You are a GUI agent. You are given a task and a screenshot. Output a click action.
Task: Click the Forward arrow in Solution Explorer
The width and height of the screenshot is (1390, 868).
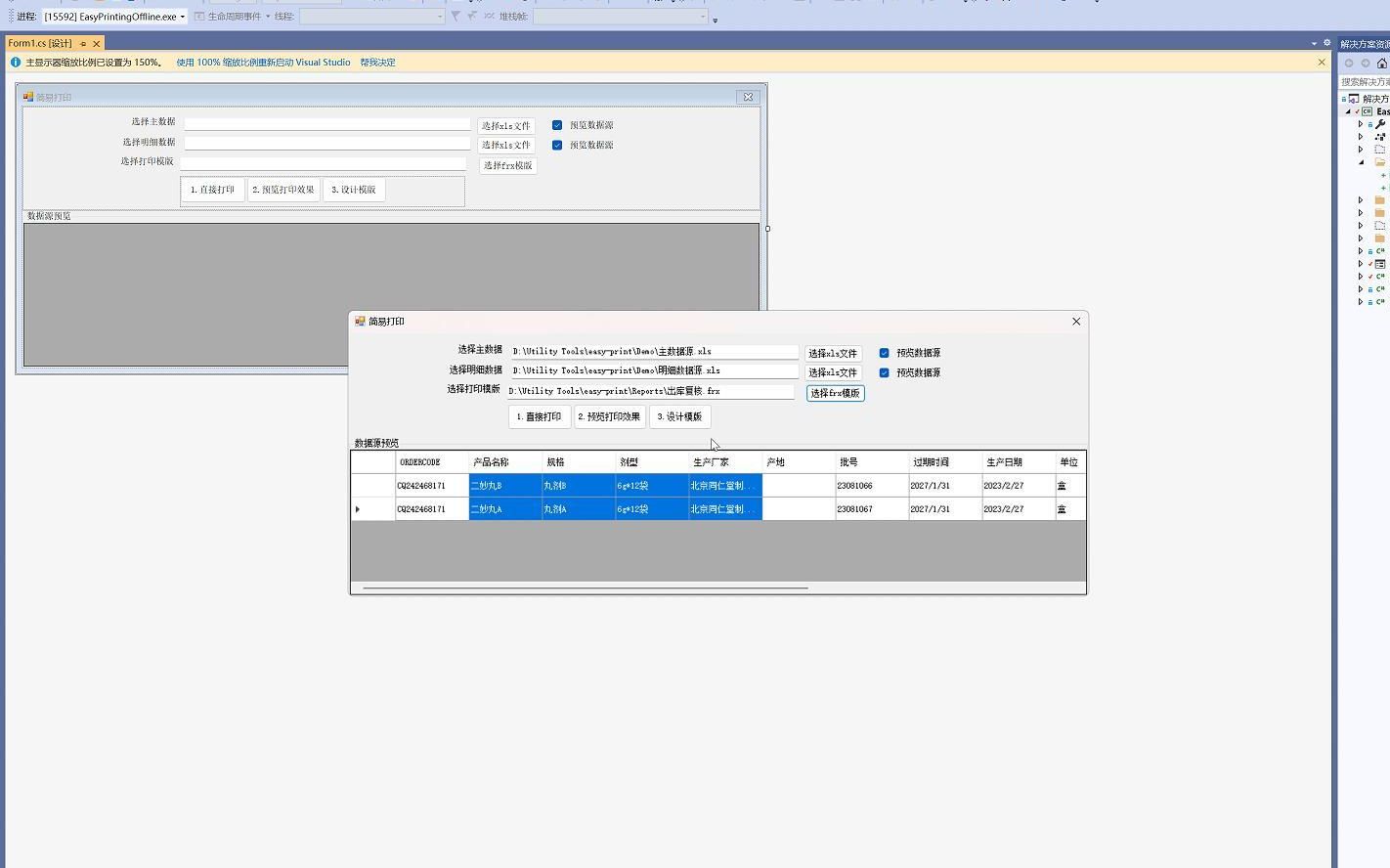tap(1366, 64)
